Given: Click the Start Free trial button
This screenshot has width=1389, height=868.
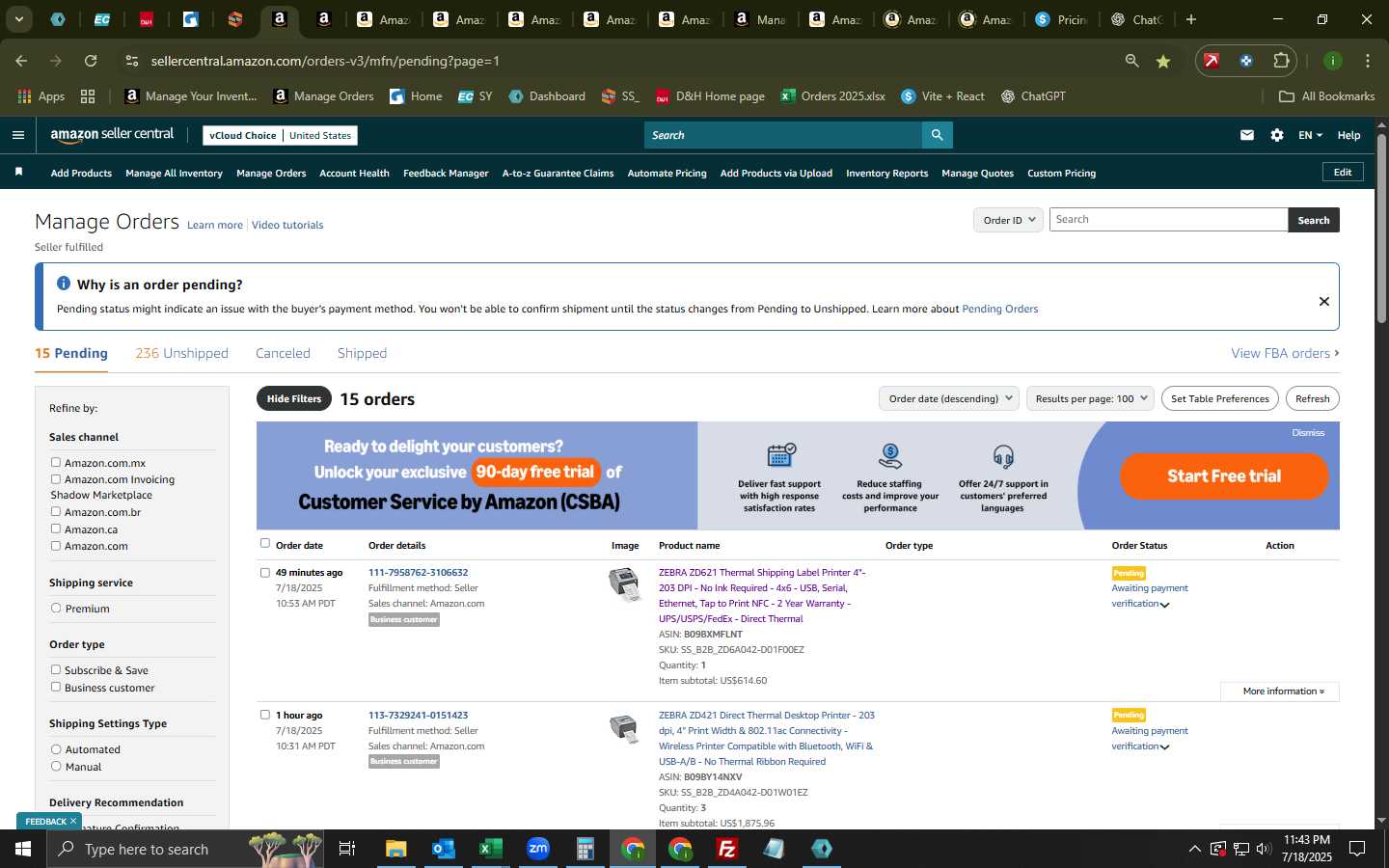Looking at the screenshot, I should click(x=1224, y=475).
